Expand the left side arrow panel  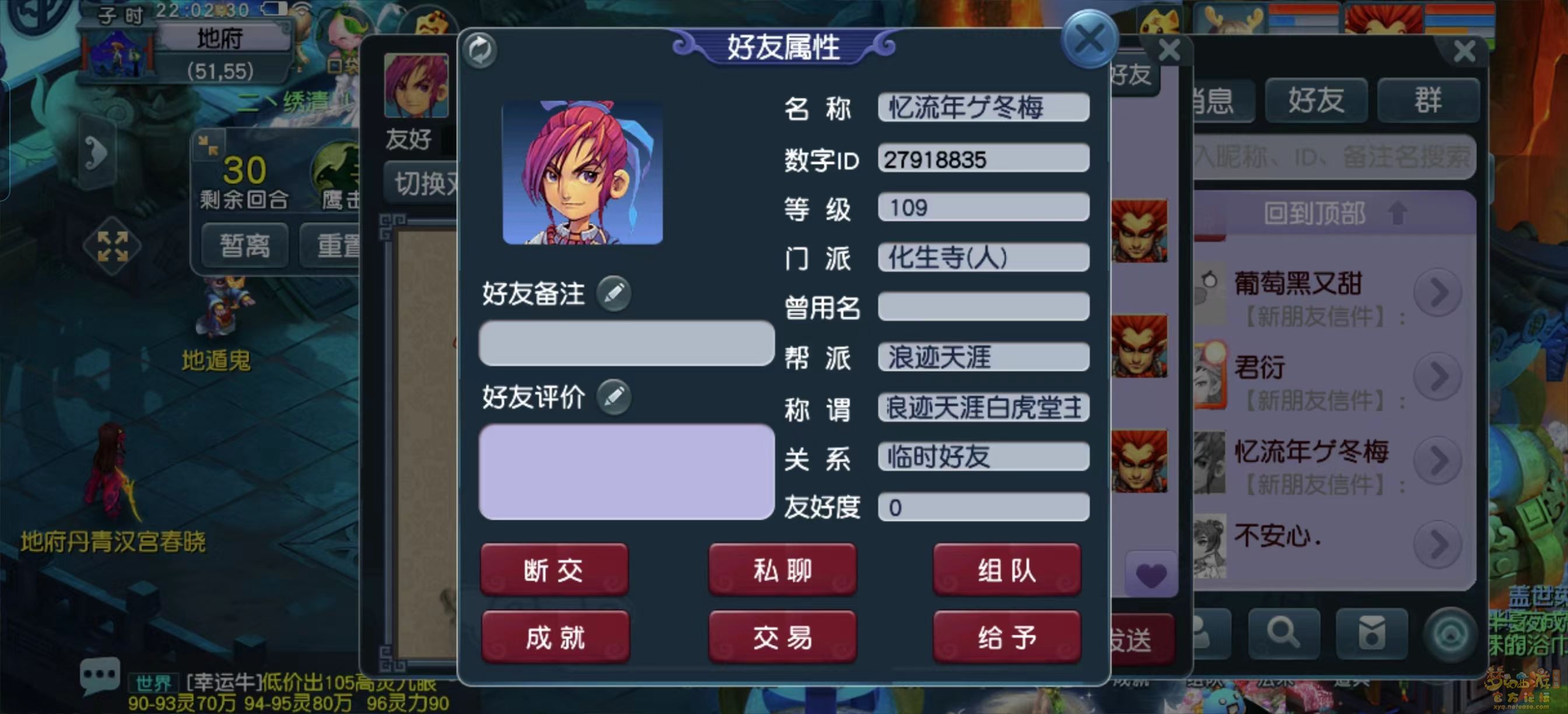pos(97,152)
